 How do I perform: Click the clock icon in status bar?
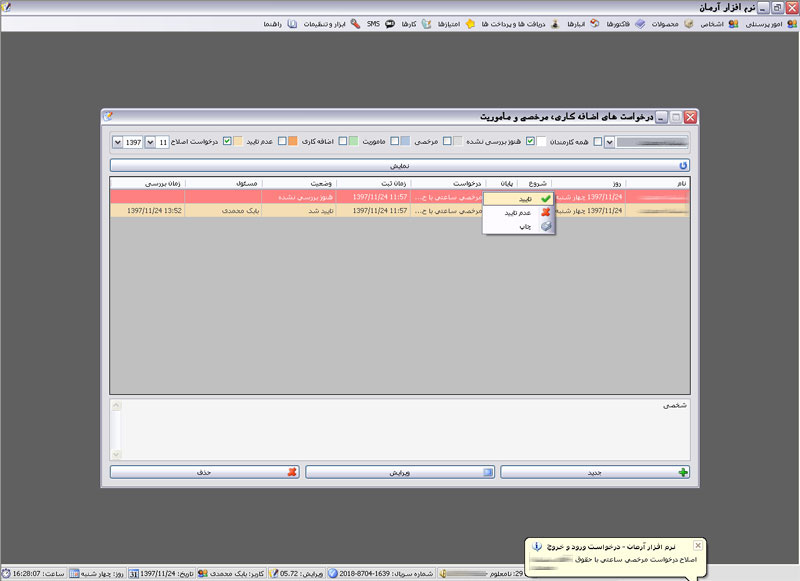tap(6, 574)
